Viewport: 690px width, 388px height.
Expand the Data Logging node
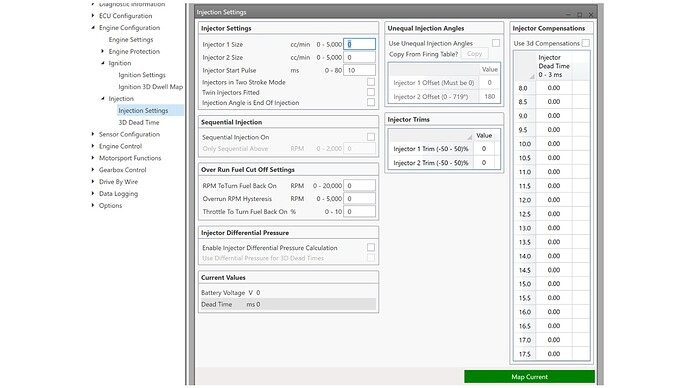pyautogui.click(x=93, y=194)
